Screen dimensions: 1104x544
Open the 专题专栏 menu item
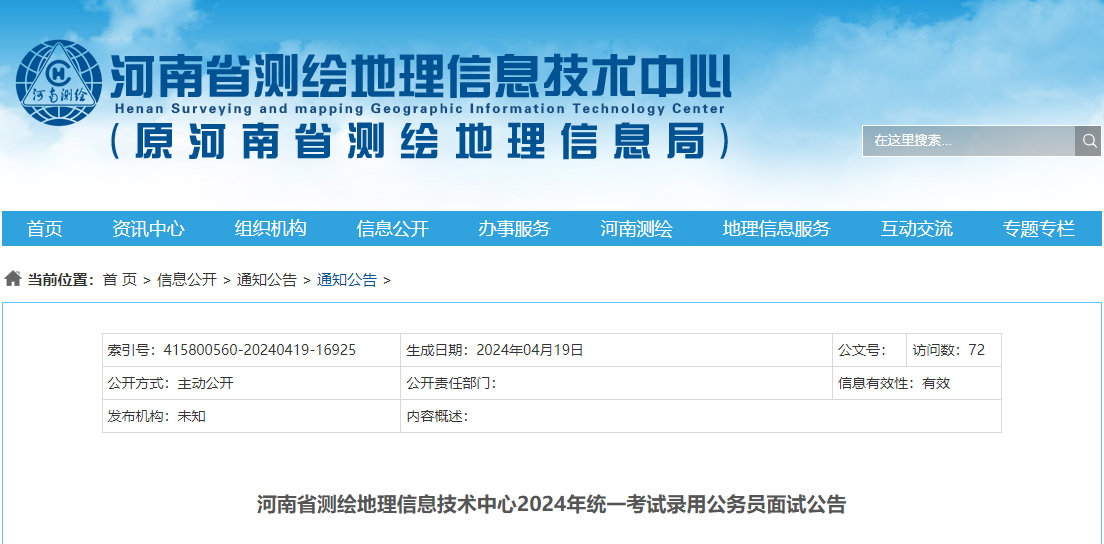pyautogui.click(x=1039, y=229)
